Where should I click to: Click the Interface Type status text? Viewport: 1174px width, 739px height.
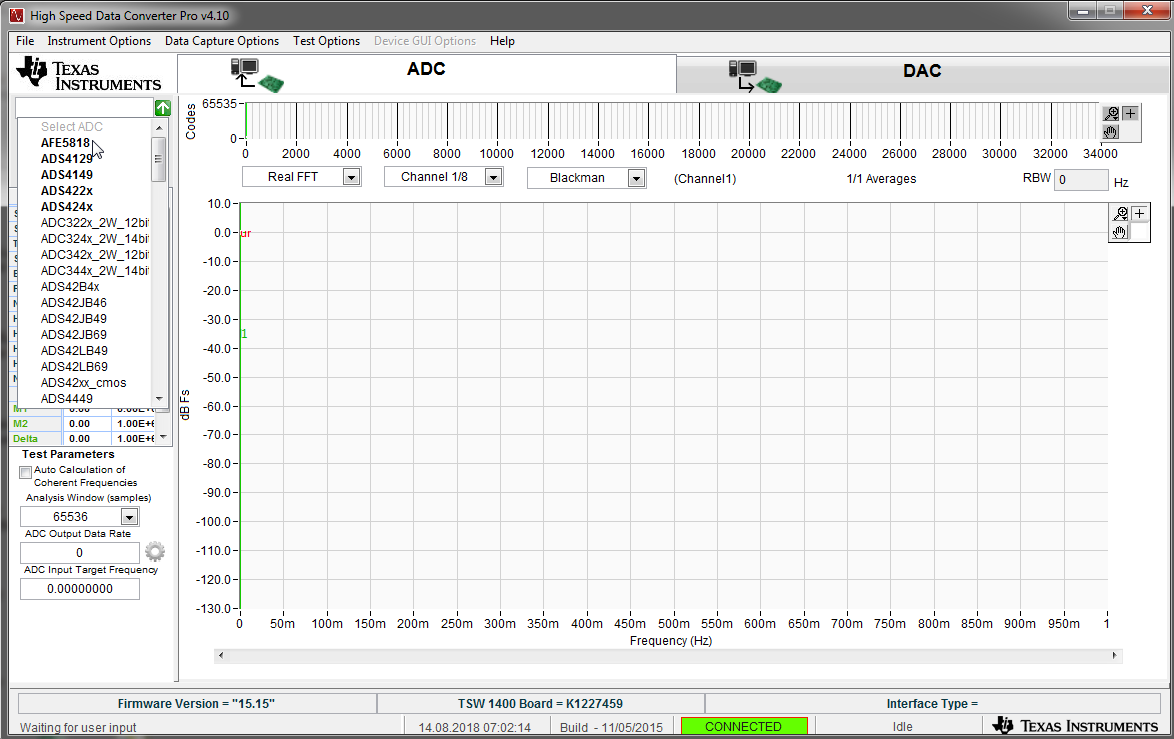click(932, 704)
